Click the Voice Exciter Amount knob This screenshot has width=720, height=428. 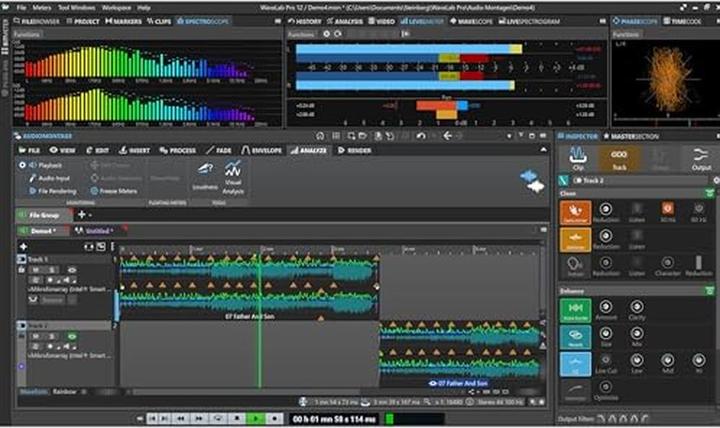pyautogui.click(x=606, y=306)
